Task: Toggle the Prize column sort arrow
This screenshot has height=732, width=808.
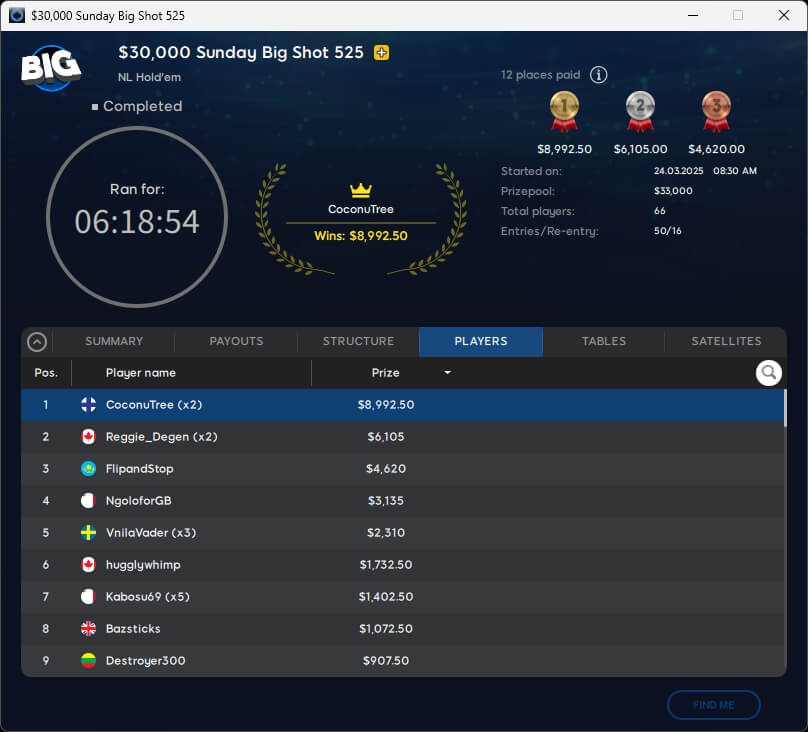Action: coord(447,373)
